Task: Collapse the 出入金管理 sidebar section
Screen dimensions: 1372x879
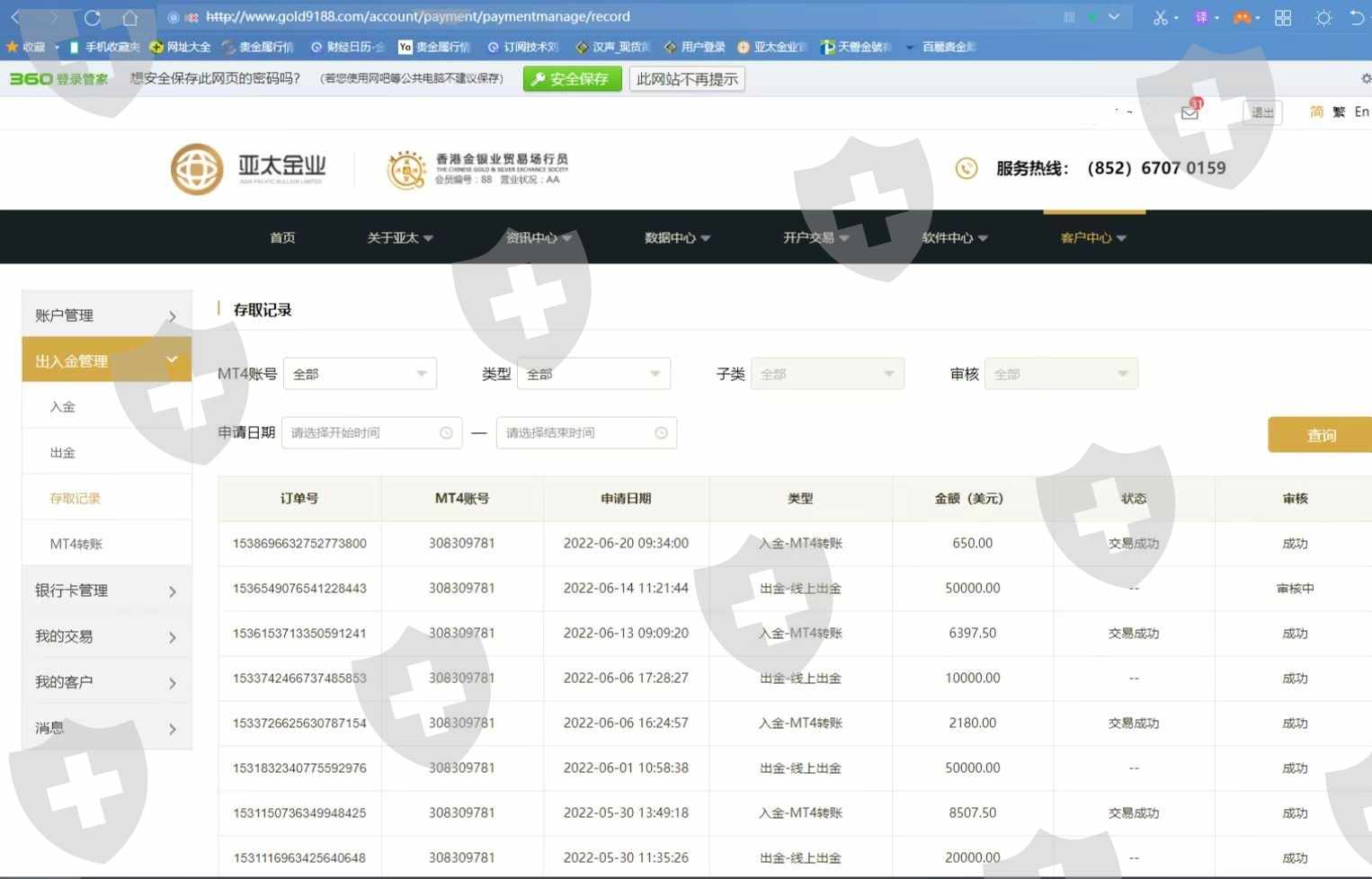Action: pos(106,360)
